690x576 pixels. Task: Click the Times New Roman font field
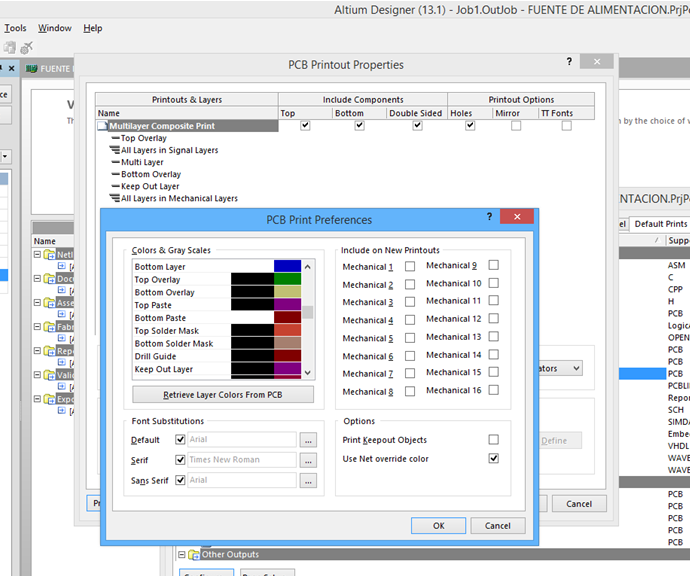click(242, 460)
